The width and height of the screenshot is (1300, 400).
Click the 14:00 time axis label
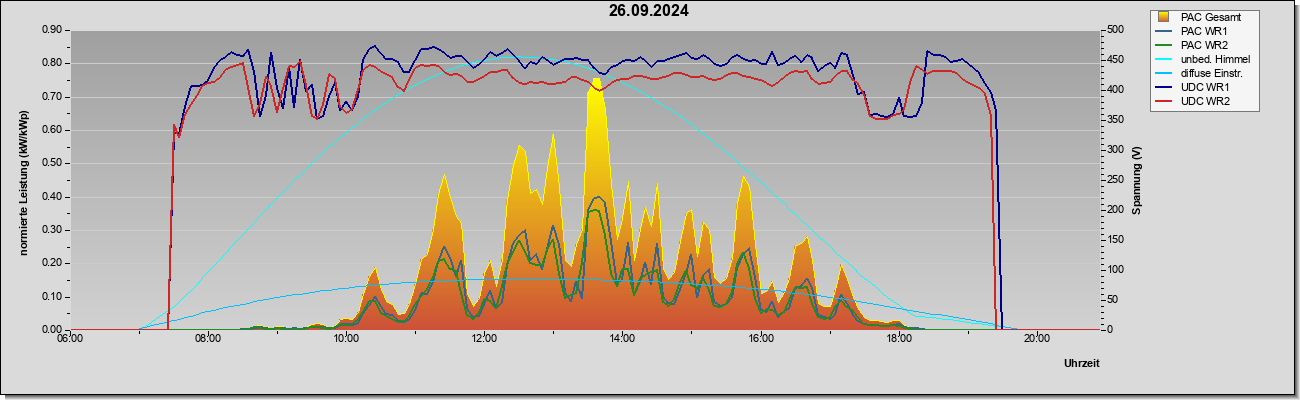(622, 338)
